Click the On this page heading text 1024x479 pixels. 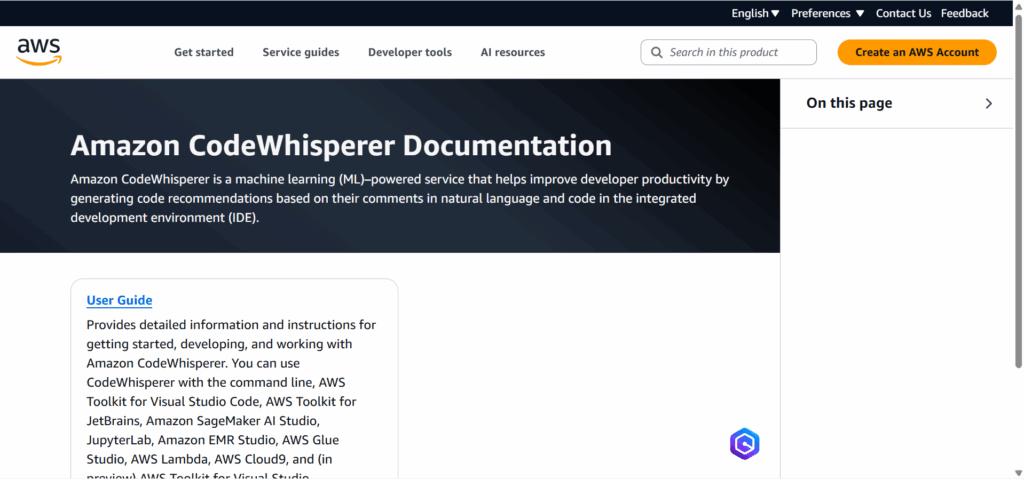849,103
